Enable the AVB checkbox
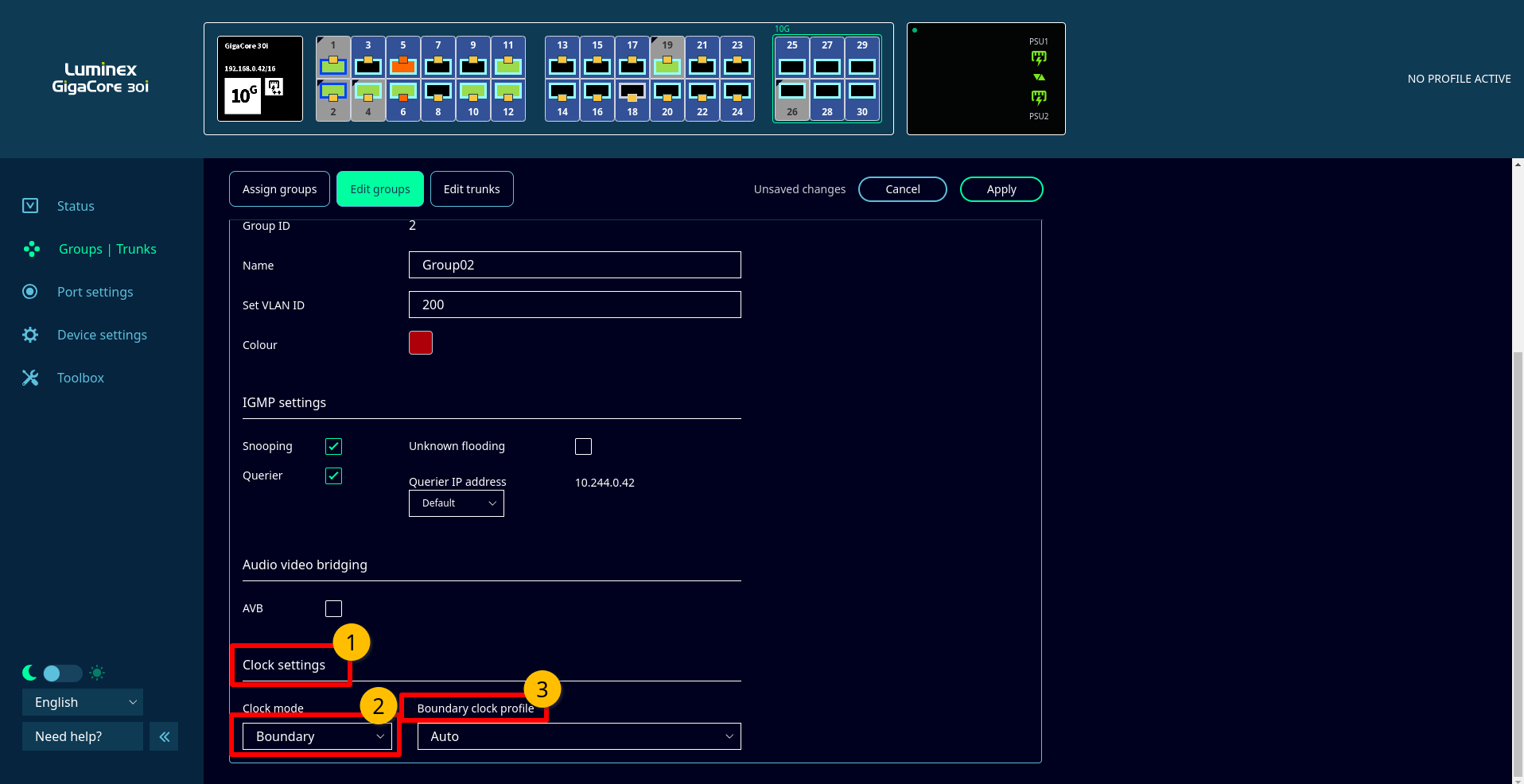The image size is (1524, 784). click(x=333, y=608)
